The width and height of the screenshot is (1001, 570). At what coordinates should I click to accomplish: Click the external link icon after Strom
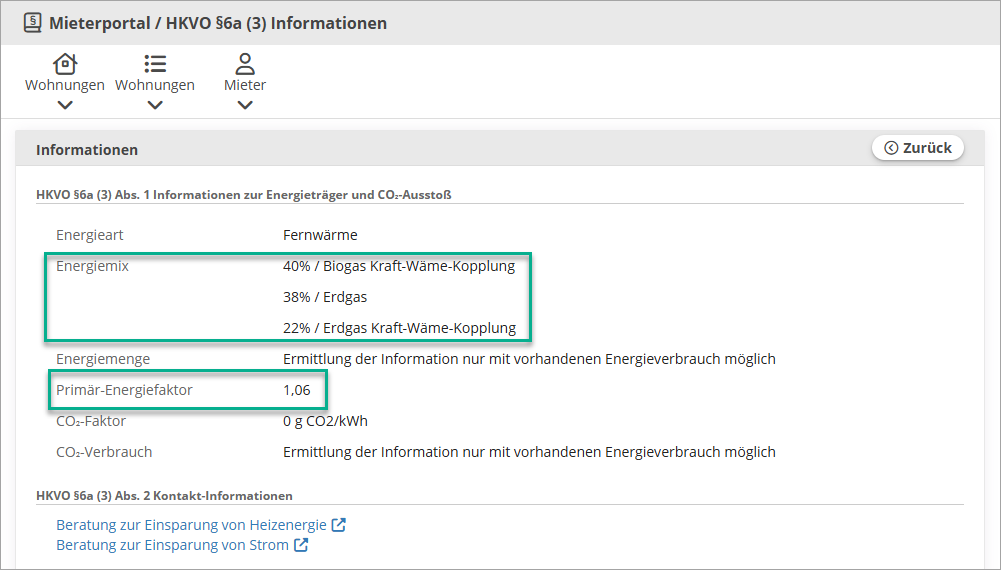pos(301,544)
